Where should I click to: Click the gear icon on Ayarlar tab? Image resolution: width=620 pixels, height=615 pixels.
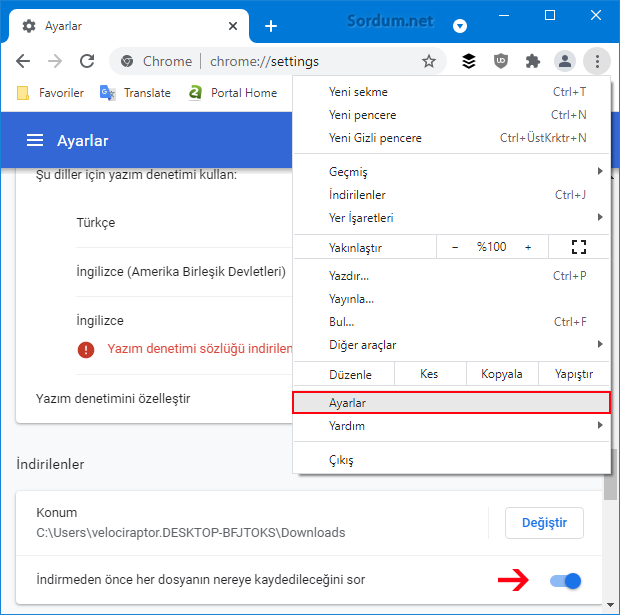[x=29, y=26]
